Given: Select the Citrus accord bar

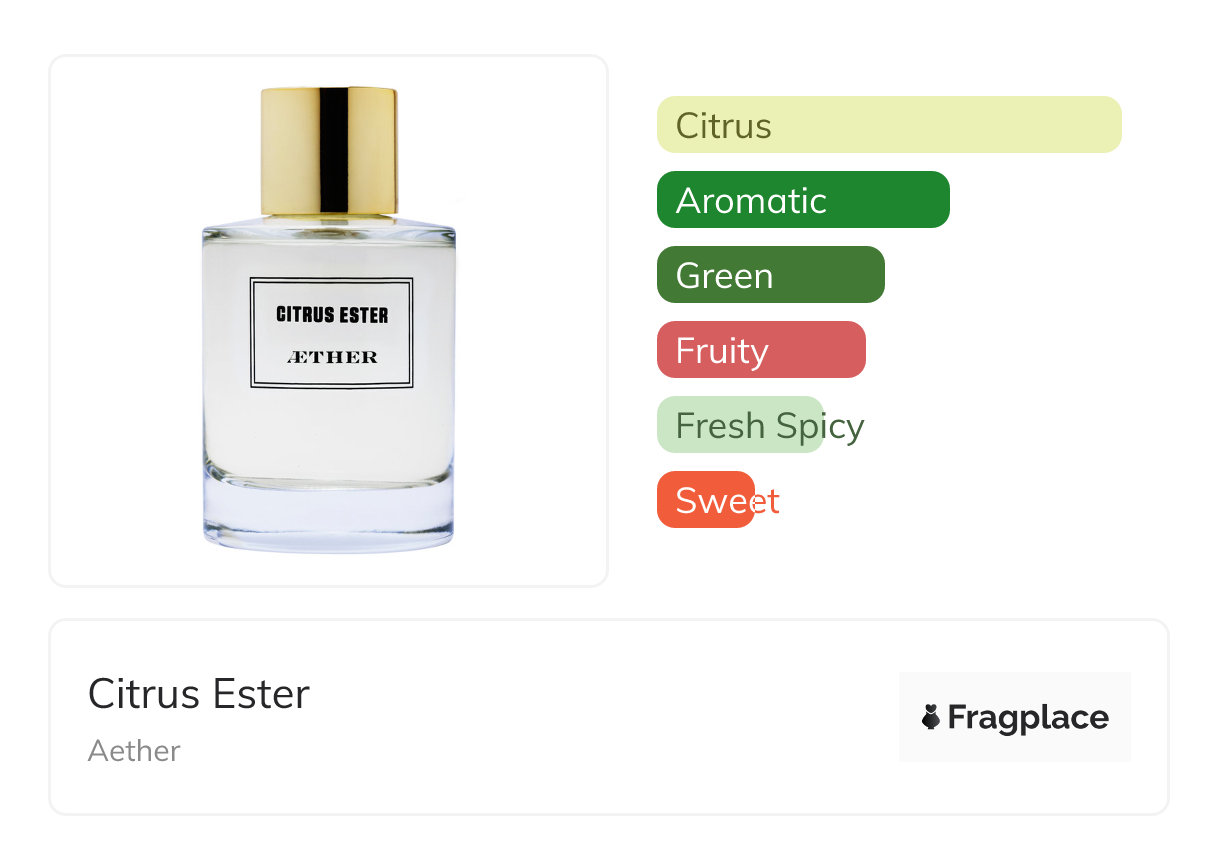Looking at the screenshot, I should click(889, 125).
